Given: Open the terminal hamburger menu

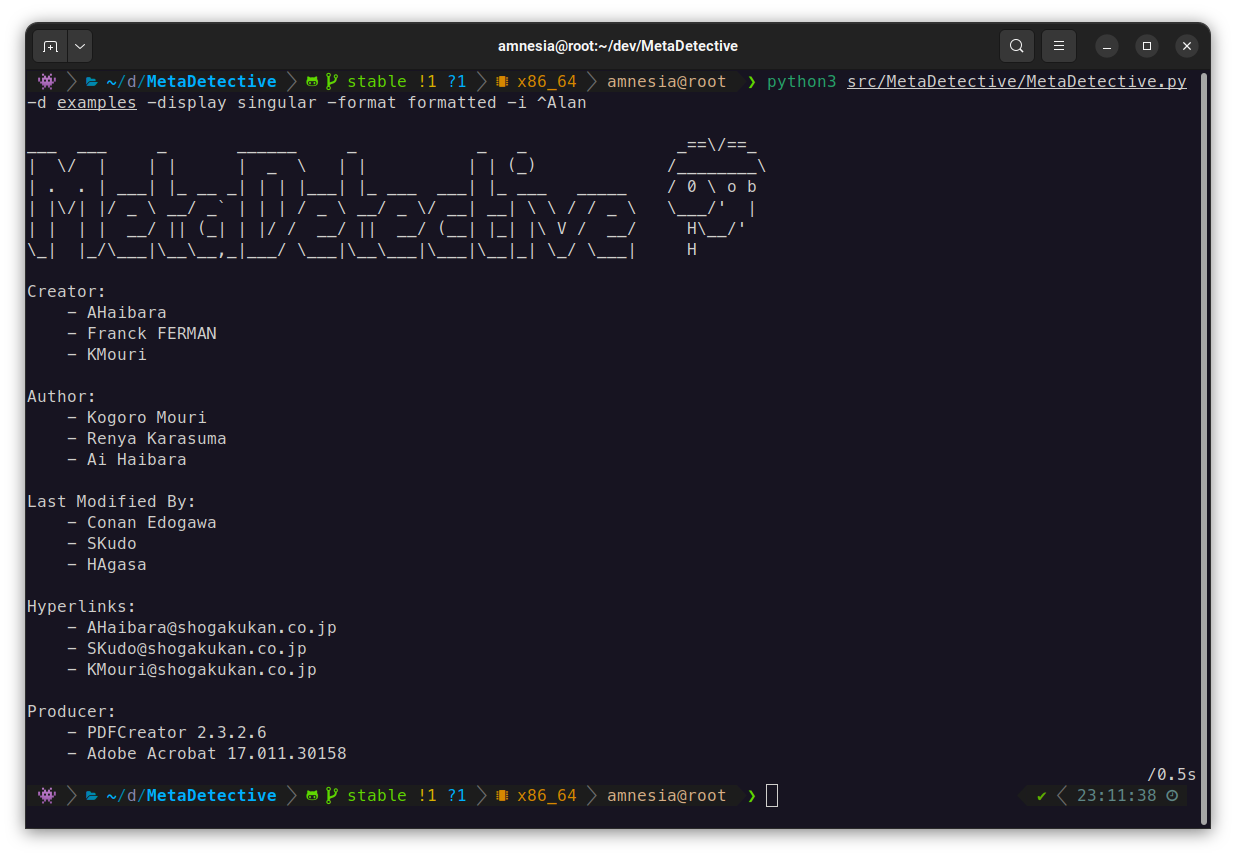Looking at the screenshot, I should click(x=1058, y=46).
